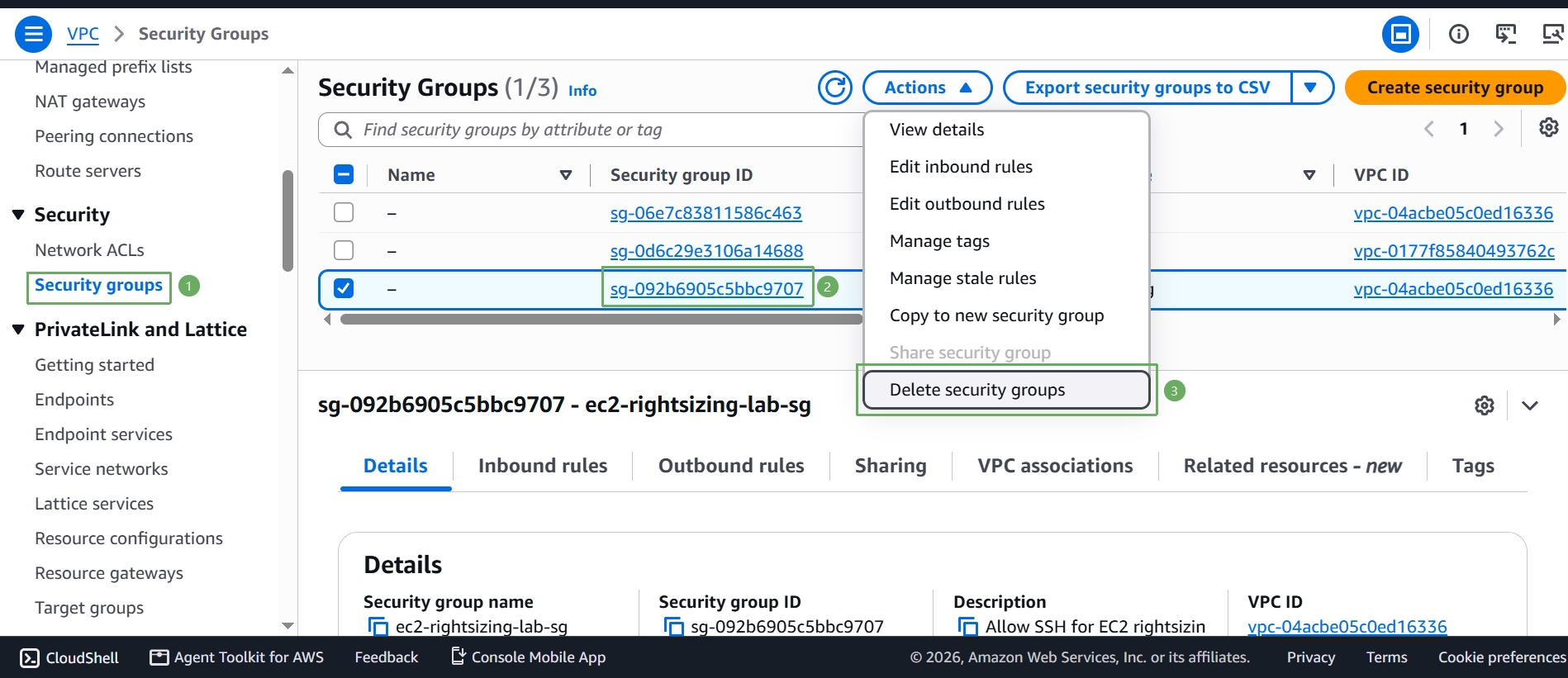The height and width of the screenshot is (678, 1568).
Task: Open the header chat support icon
Action: click(x=1506, y=34)
